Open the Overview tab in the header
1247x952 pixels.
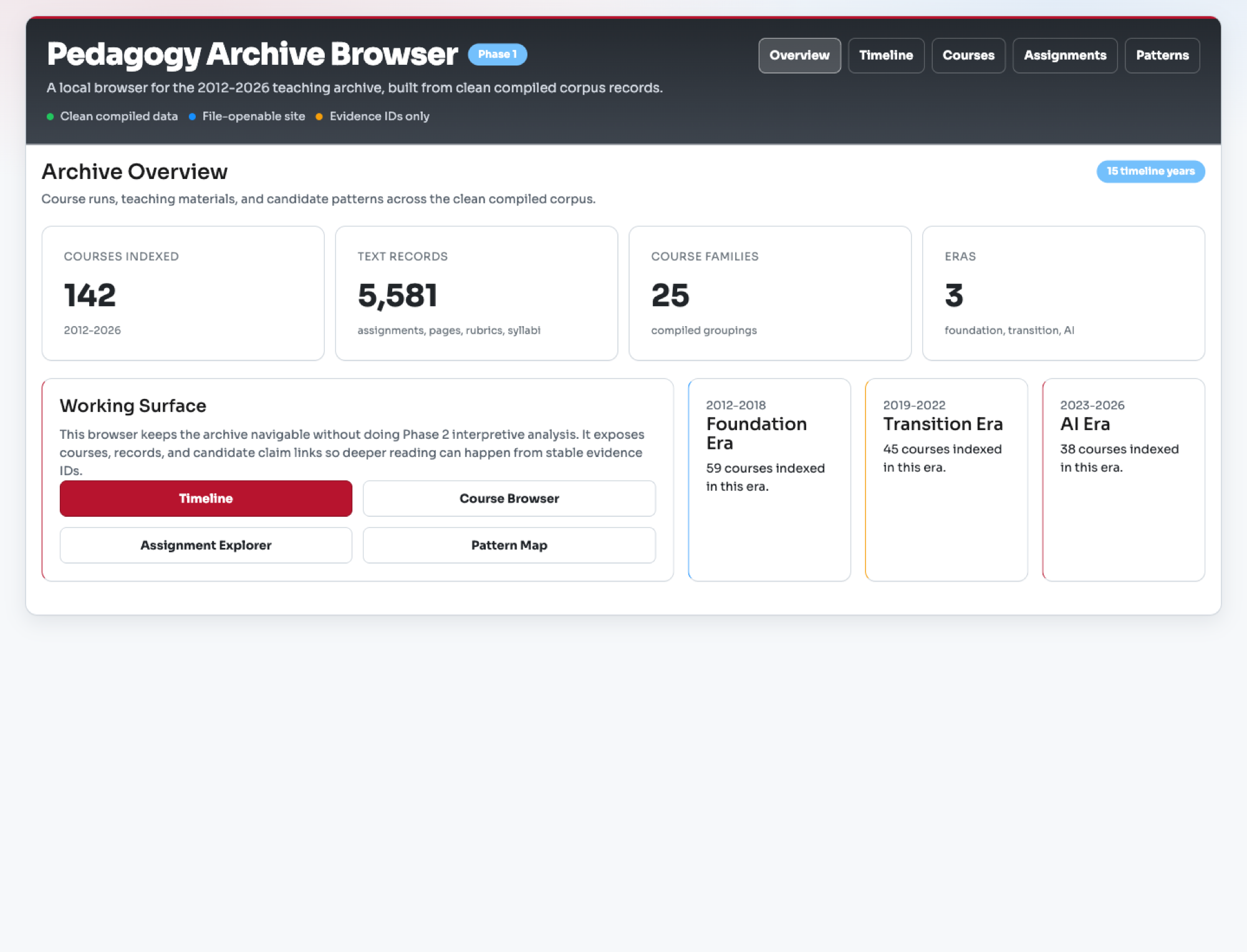tap(799, 55)
